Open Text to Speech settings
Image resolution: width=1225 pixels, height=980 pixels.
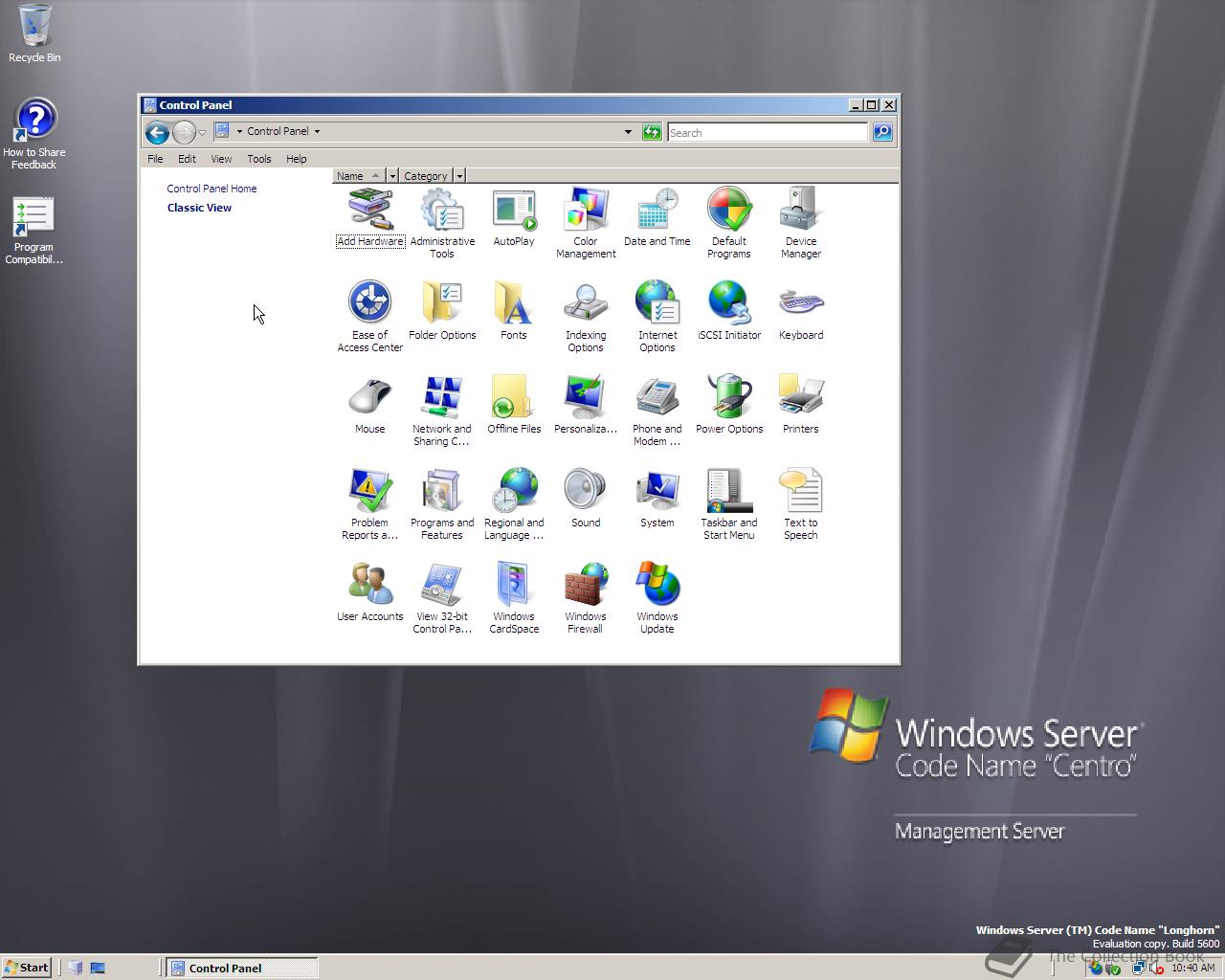(x=801, y=505)
